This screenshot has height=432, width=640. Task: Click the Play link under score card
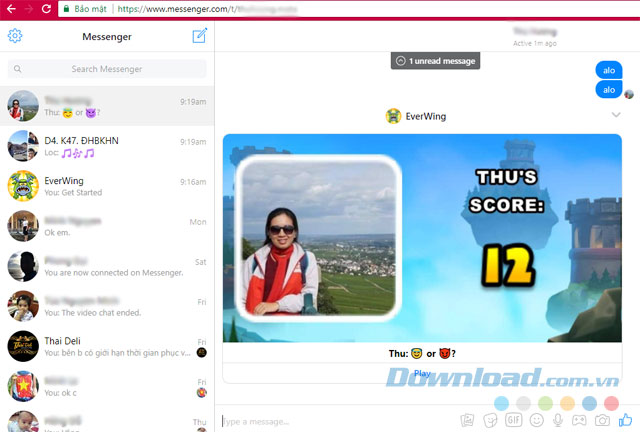pyautogui.click(x=422, y=373)
